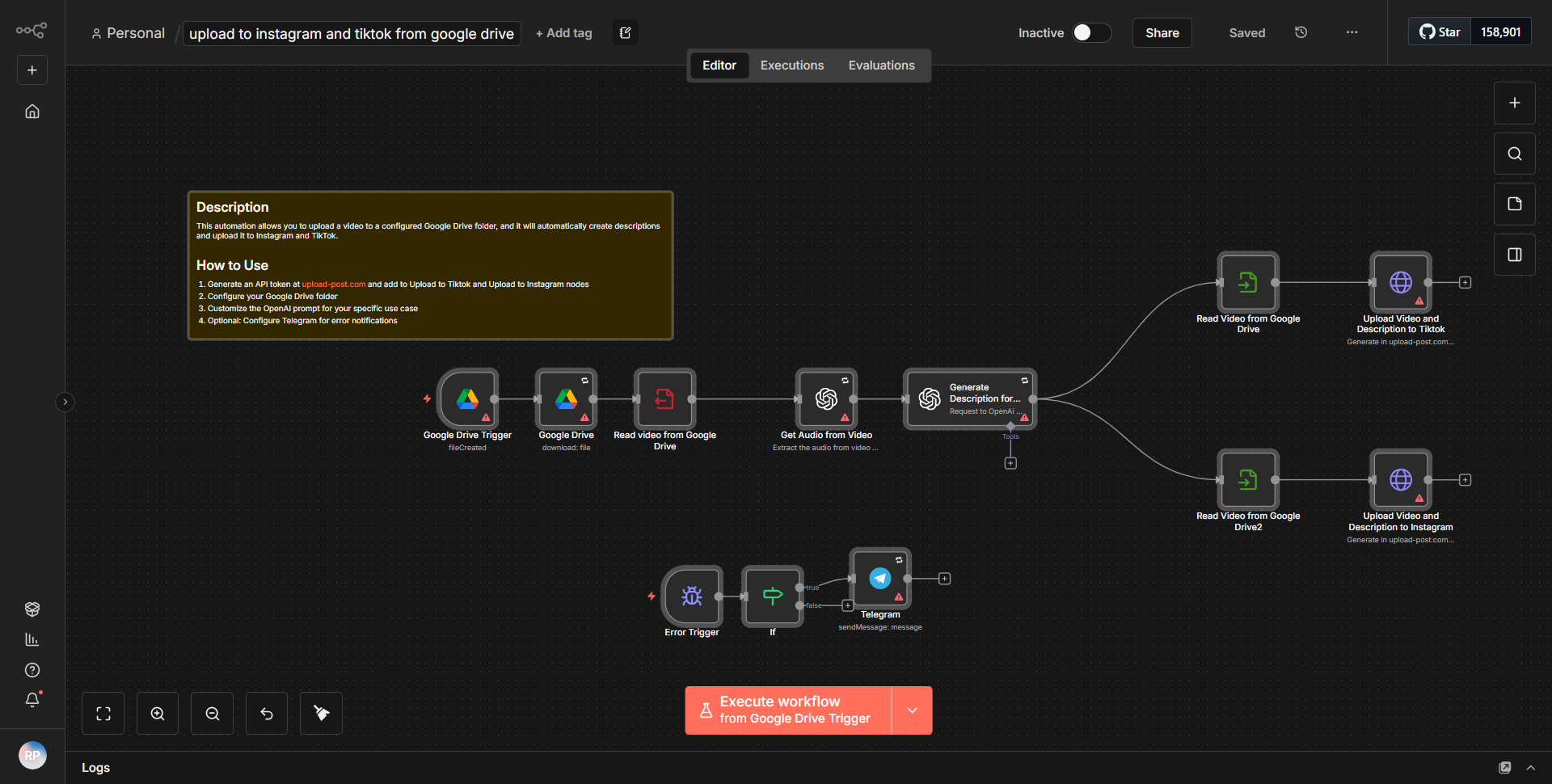Screen dimensions: 1552x784
Task: Select the Generate Description OpenAI node
Action: tap(970, 398)
